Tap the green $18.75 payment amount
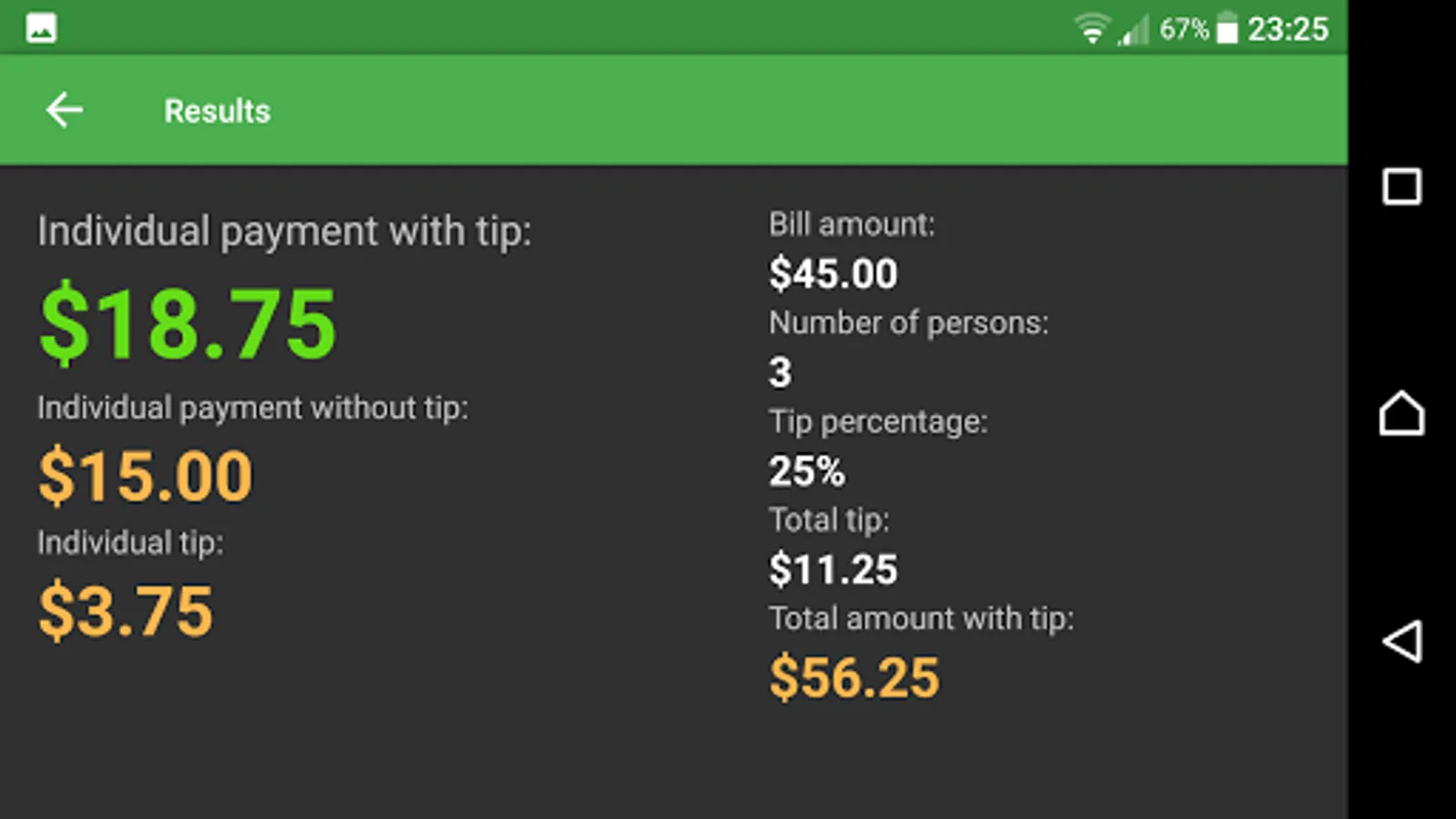The width and height of the screenshot is (1456, 819). pyautogui.click(x=187, y=323)
